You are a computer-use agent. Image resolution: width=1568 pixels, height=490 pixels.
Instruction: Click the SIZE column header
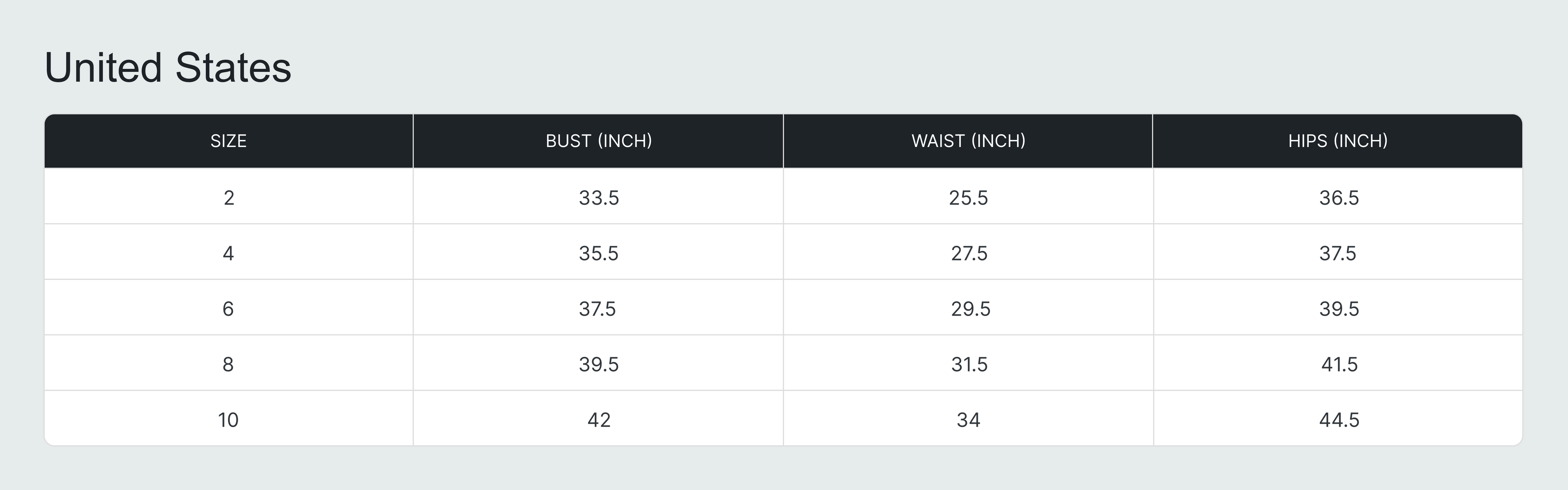point(228,141)
